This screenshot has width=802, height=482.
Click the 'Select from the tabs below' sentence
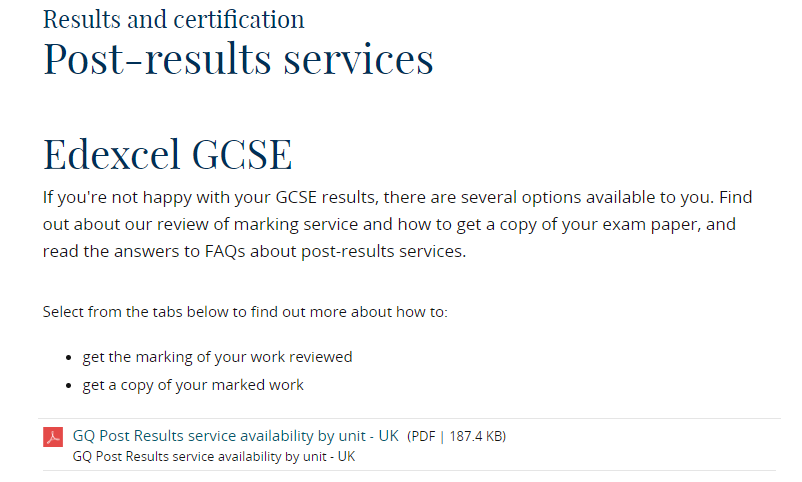click(x=245, y=312)
